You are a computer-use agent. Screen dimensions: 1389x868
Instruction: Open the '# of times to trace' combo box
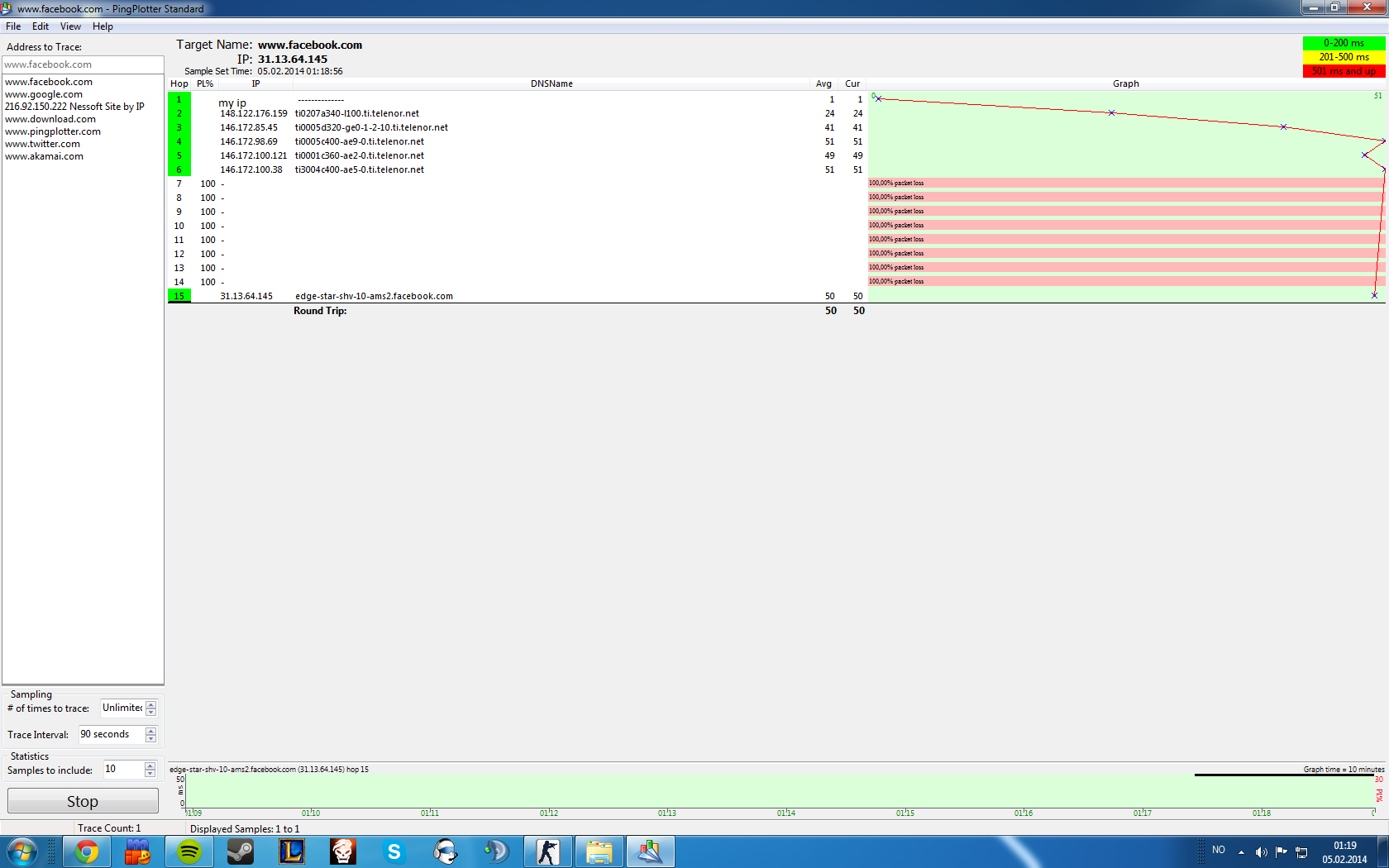pyautogui.click(x=122, y=708)
